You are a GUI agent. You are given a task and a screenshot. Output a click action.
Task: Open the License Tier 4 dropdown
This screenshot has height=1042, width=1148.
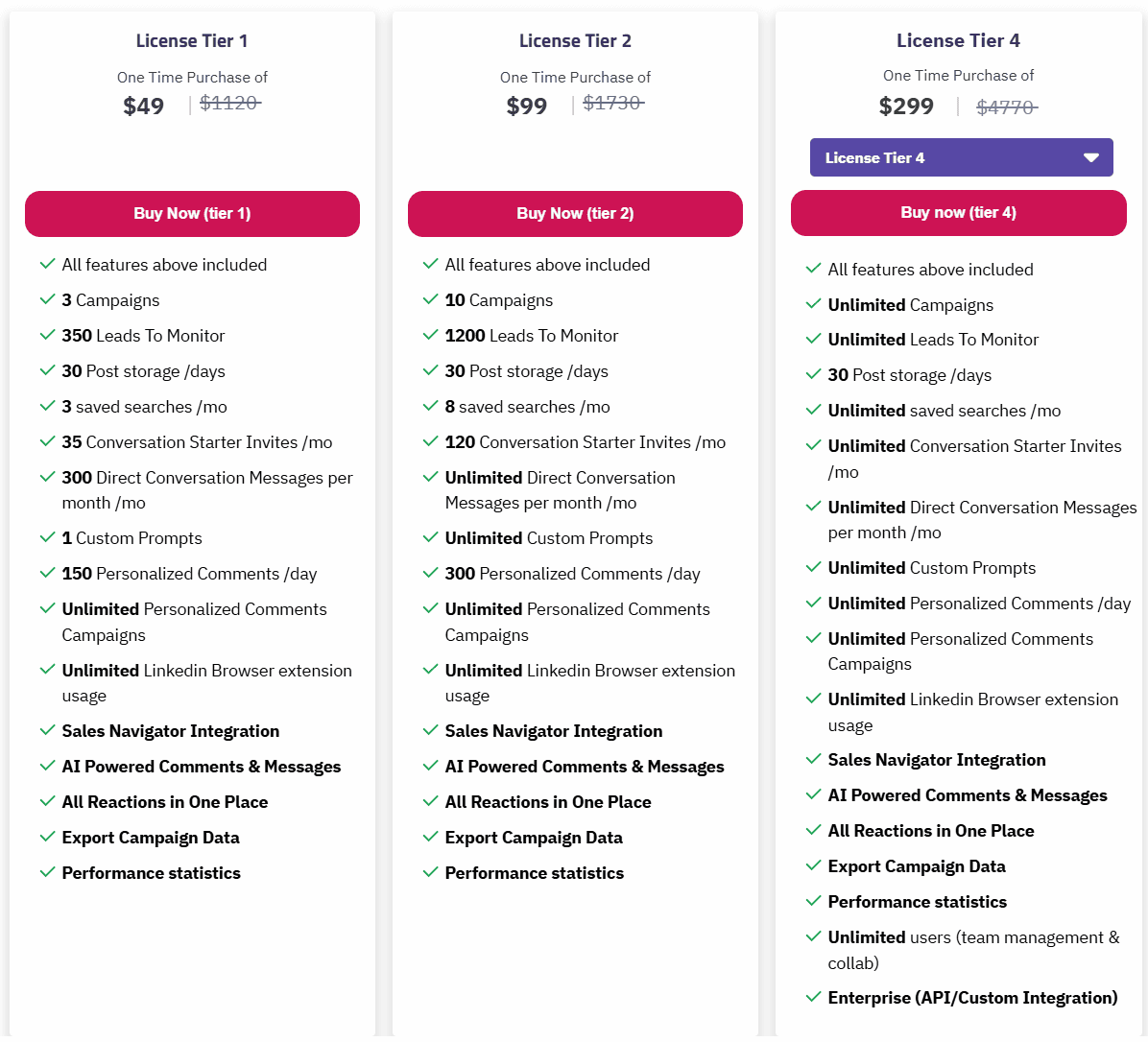pos(961,157)
